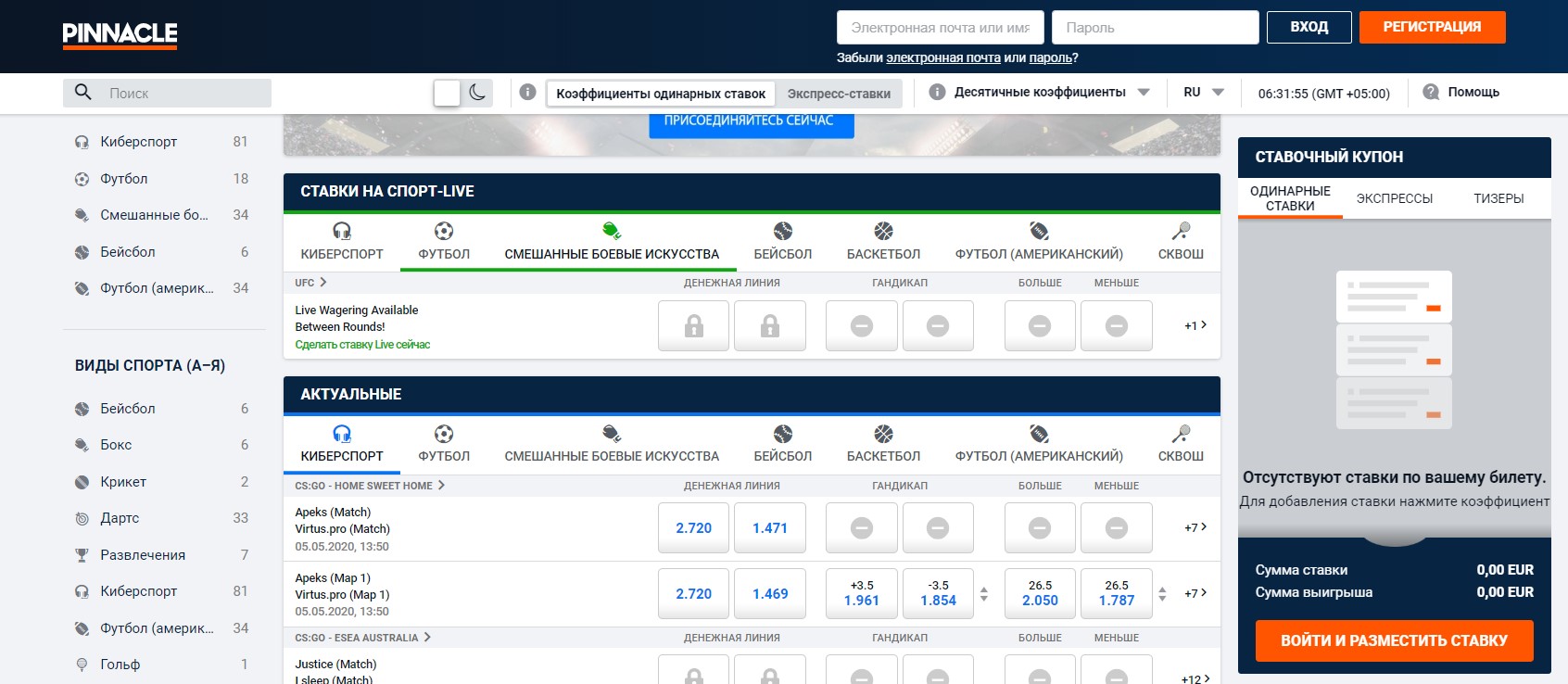This screenshot has height=684, width=1568.
Task: Open Смешанные бо... (34) in the sidebar
Action: pos(161,215)
